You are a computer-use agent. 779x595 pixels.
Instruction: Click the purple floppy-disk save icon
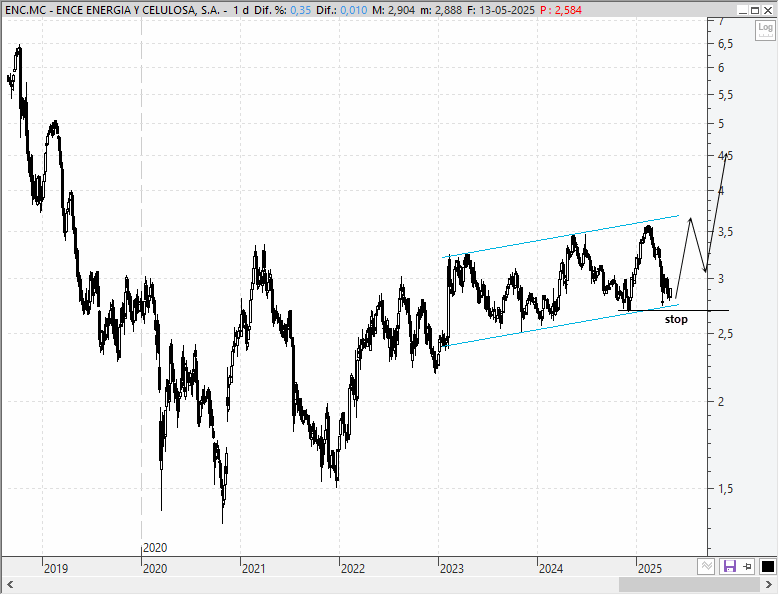pos(729,566)
